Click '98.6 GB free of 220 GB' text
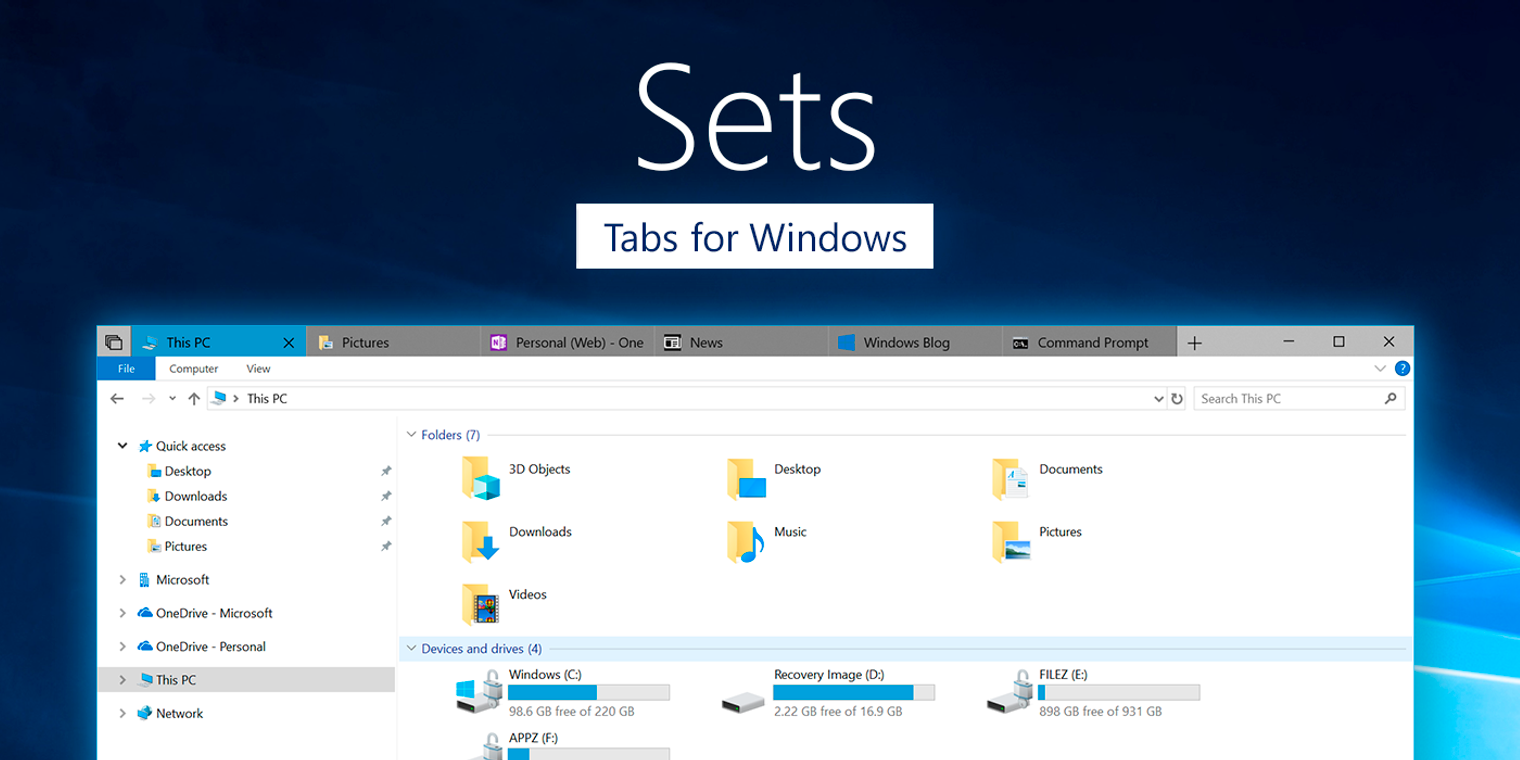 [x=571, y=712]
